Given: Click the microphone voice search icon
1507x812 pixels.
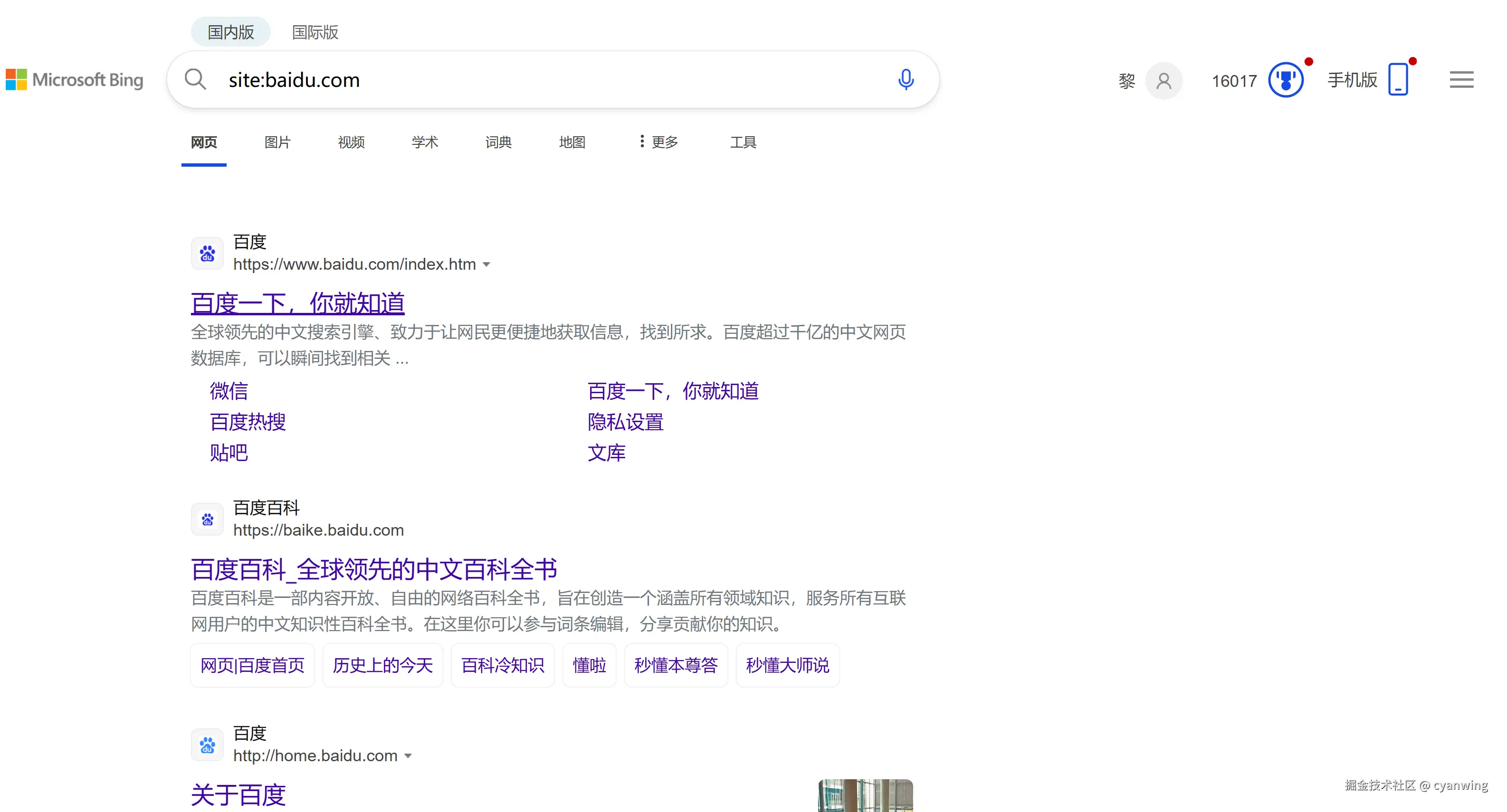Looking at the screenshot, I should 906,79.
